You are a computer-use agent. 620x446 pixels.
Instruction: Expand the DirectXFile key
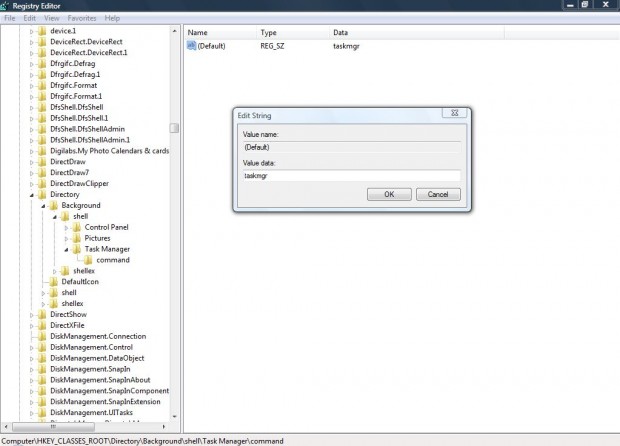tap(32, 326)
